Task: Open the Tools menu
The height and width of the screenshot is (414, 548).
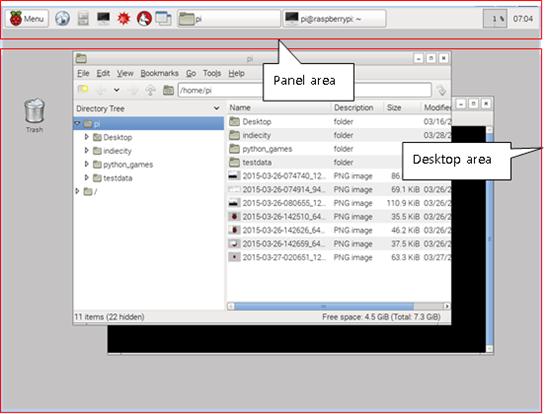Action: click(212, 73)
